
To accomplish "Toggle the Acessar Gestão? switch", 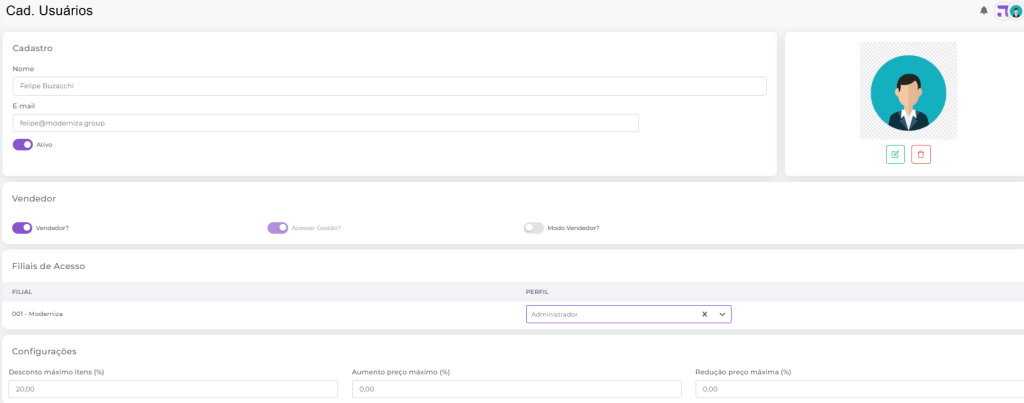I will [278, 228].
